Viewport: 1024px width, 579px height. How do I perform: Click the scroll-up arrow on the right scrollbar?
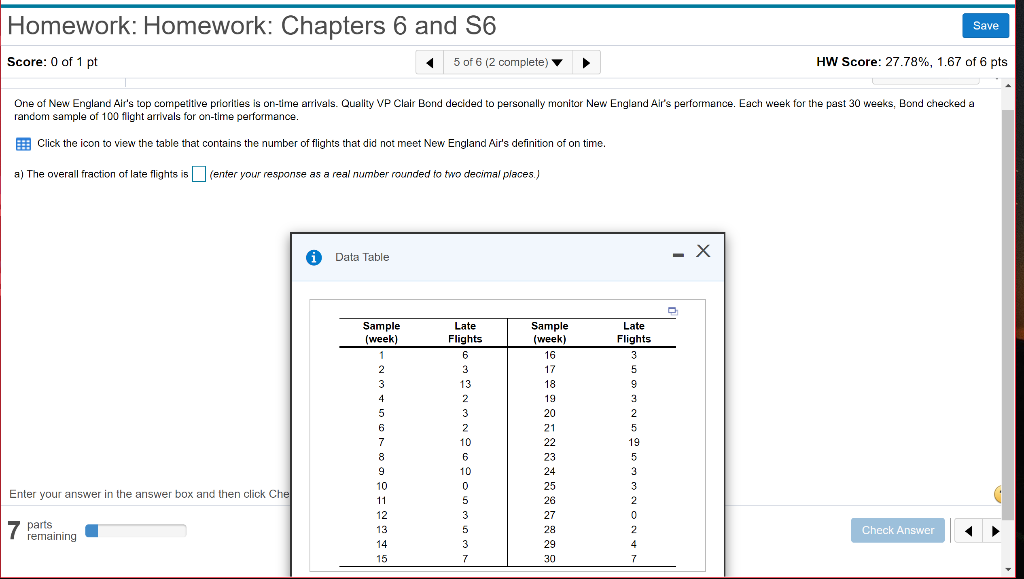[1008, 85]
